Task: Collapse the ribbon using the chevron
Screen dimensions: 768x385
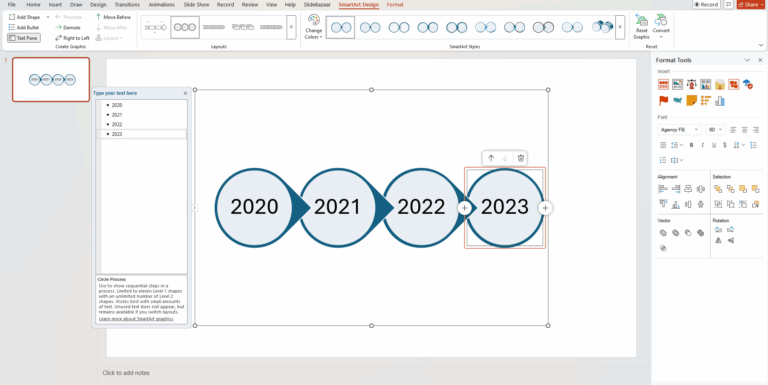Action: [x=761, y=45]
